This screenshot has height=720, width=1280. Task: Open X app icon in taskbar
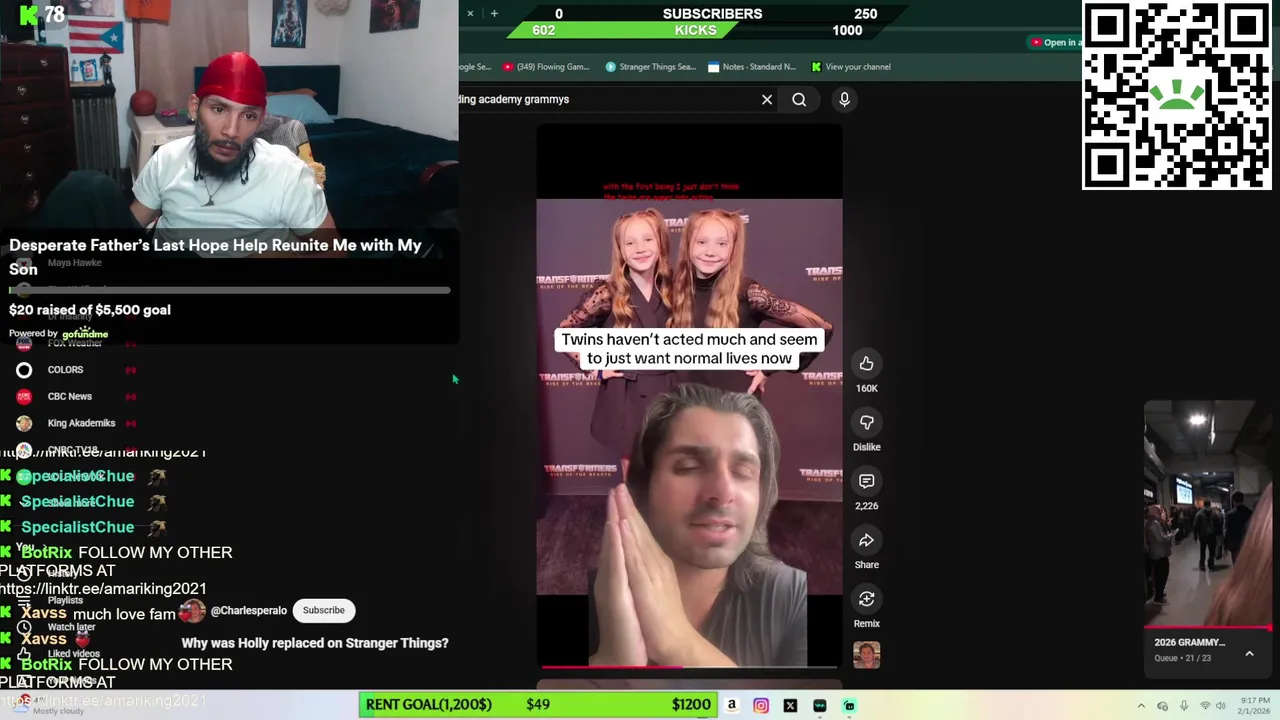click(x=790, y=705)
